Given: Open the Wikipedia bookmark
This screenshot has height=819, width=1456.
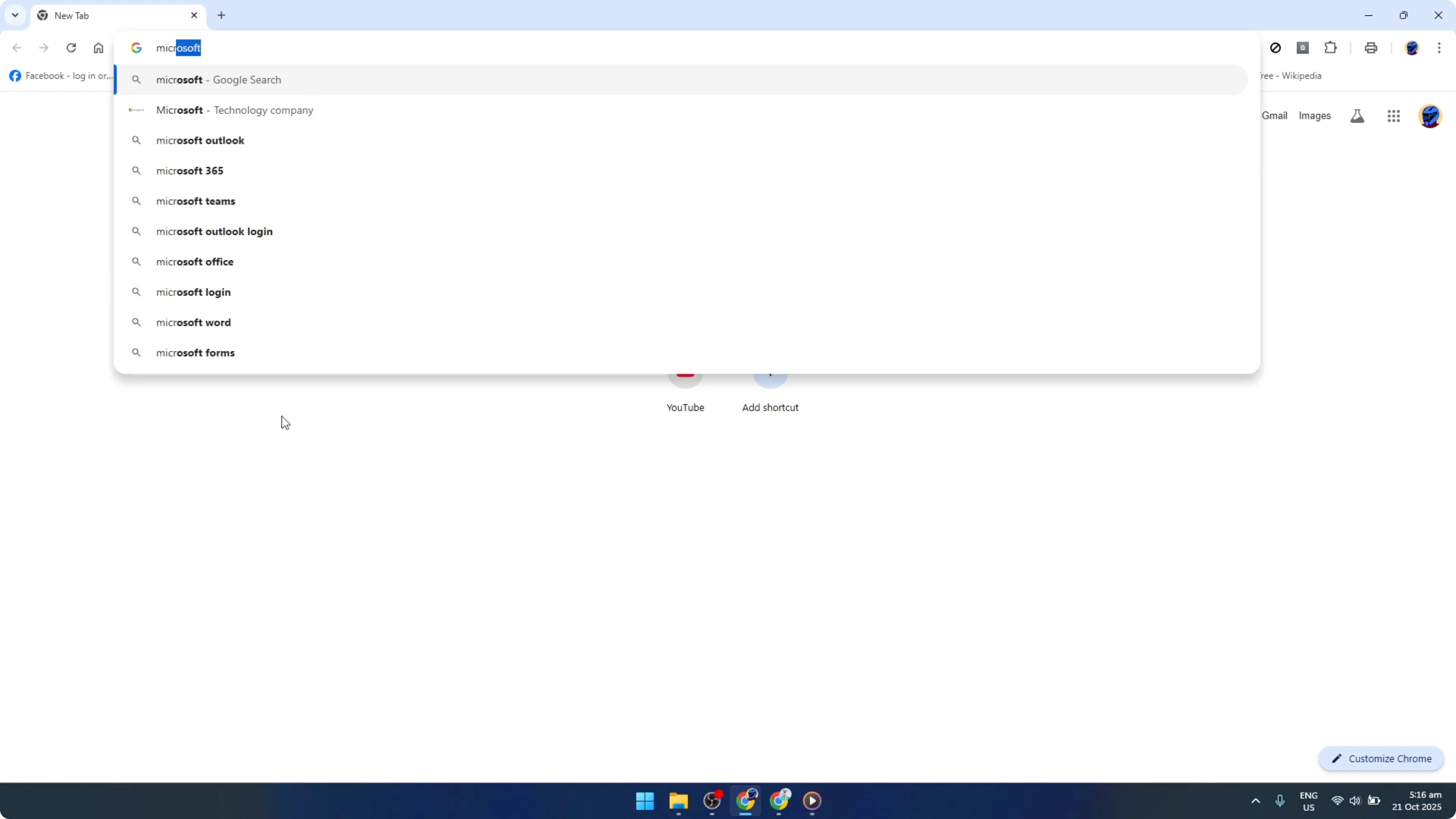Looking at the screenshot, I should click(1290, 76).
